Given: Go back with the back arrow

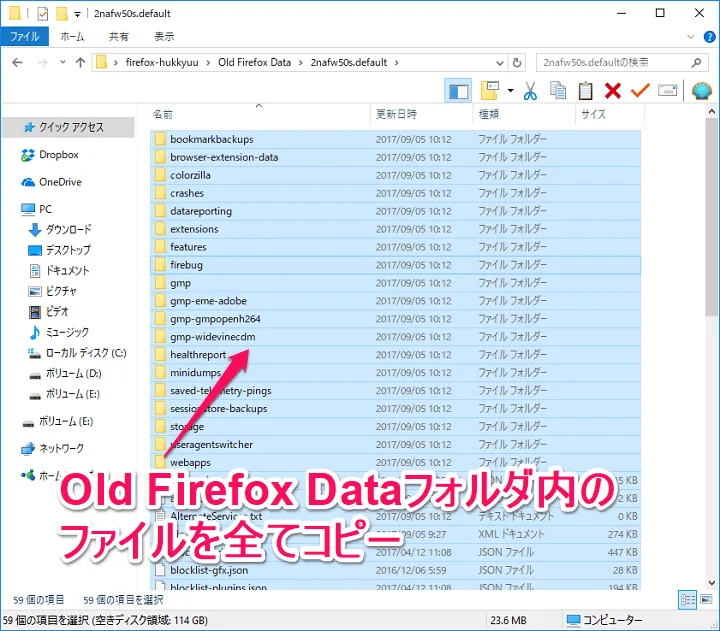Looking at the screenshot, I should click(17, 62).
